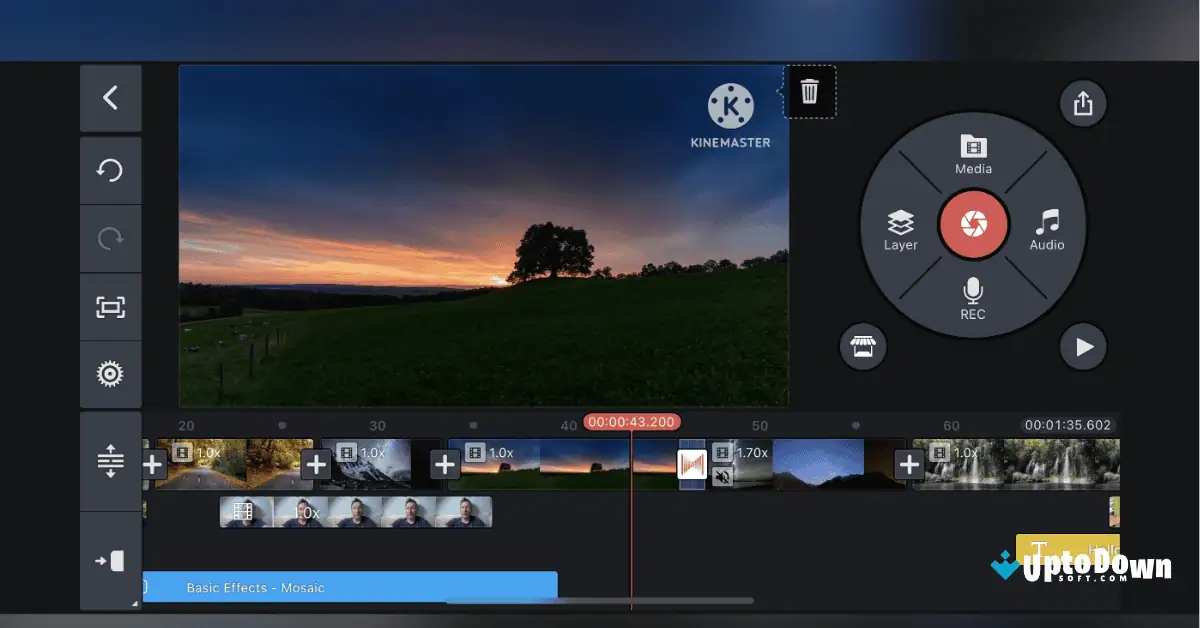This screenshot has width=1200, height=628.
Task: Go back using the top-left arrow
Action: pos(110,98)
